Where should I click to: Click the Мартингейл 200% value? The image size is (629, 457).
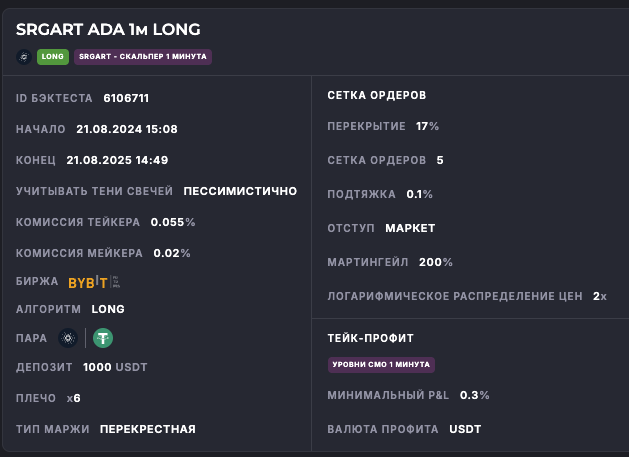(x=435, y=262)
